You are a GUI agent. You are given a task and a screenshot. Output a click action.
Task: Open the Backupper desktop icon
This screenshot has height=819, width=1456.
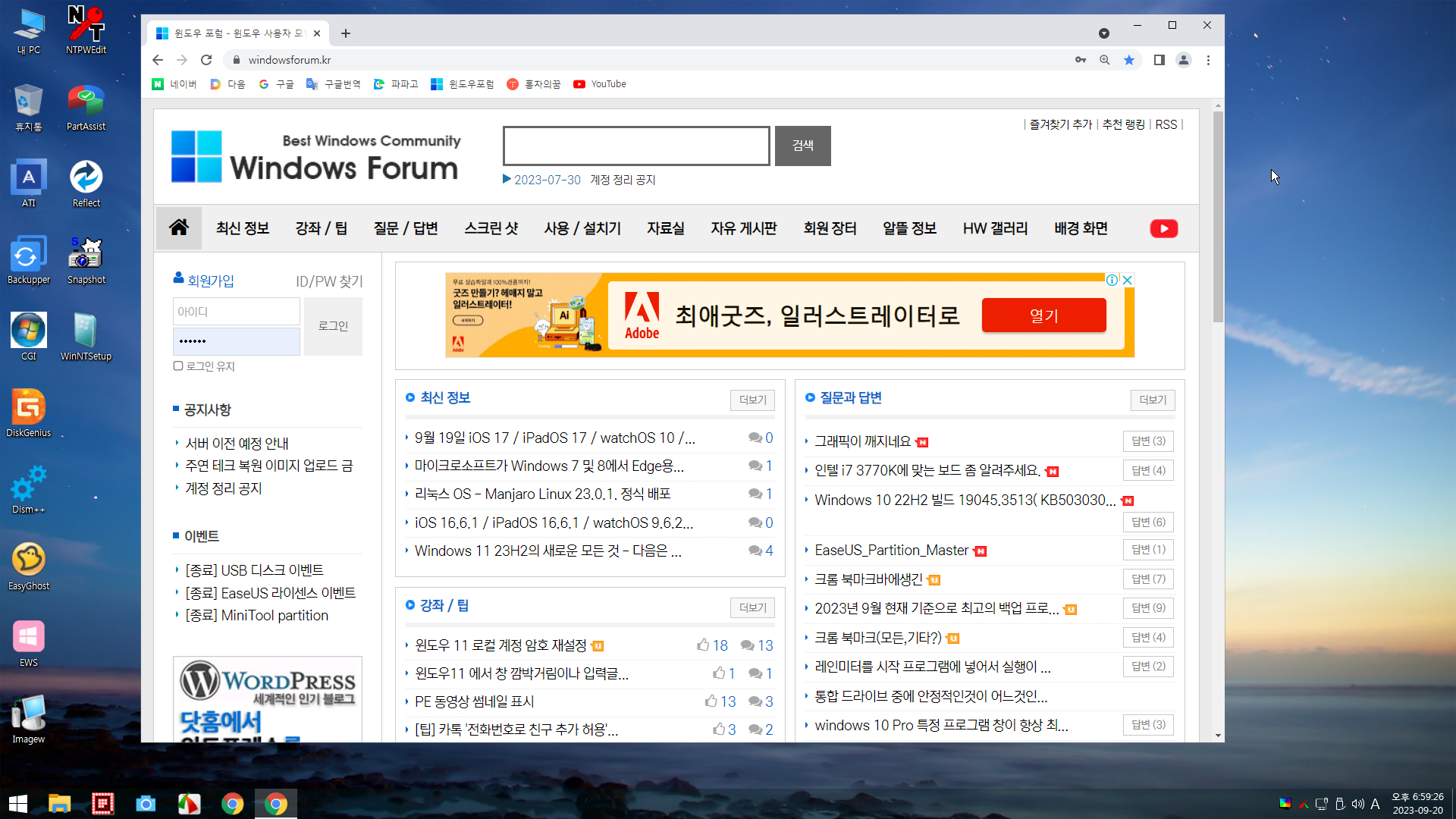(29, 260)
